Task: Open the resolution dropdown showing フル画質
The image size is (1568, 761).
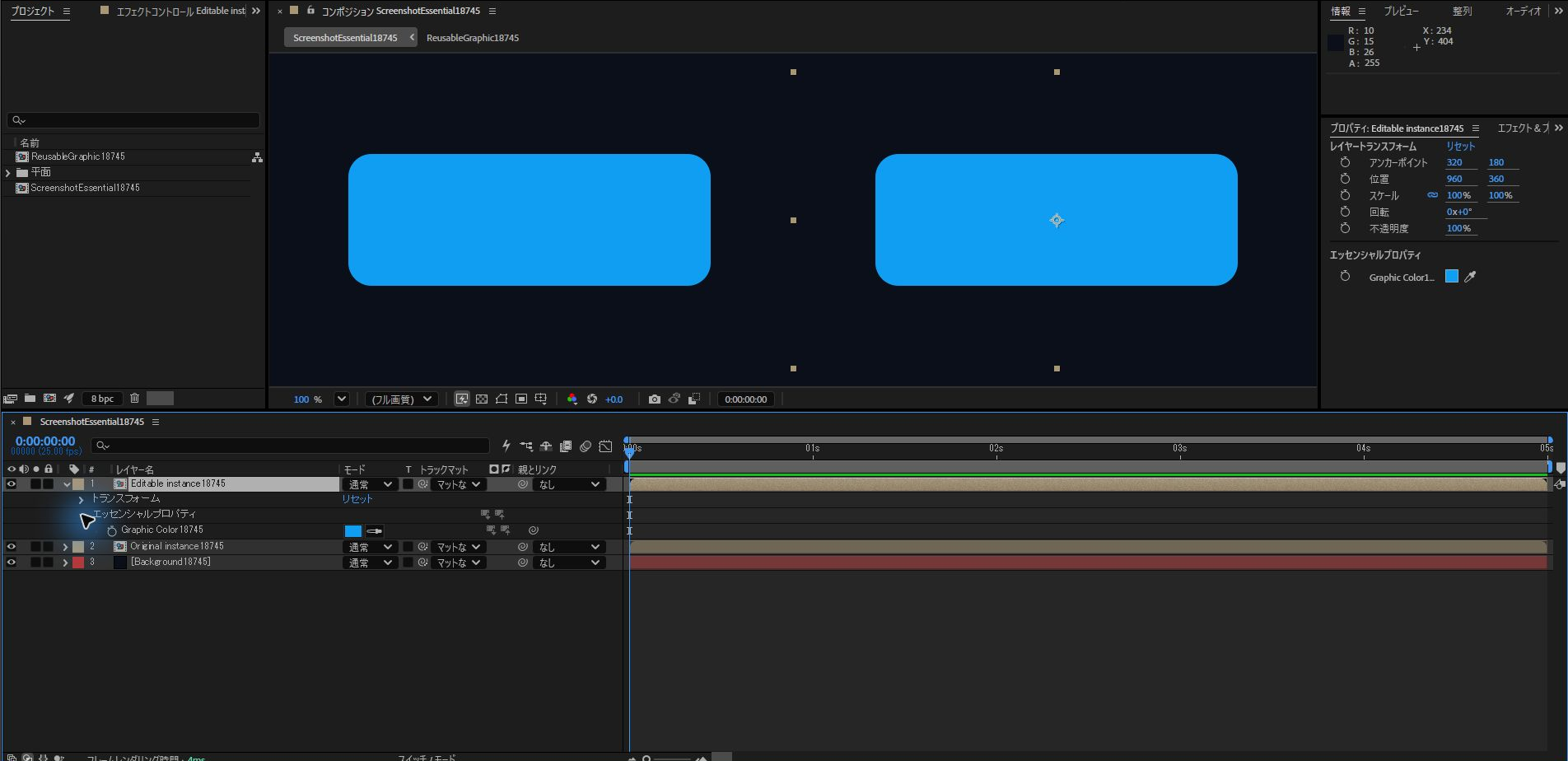Action: [401, 399]
